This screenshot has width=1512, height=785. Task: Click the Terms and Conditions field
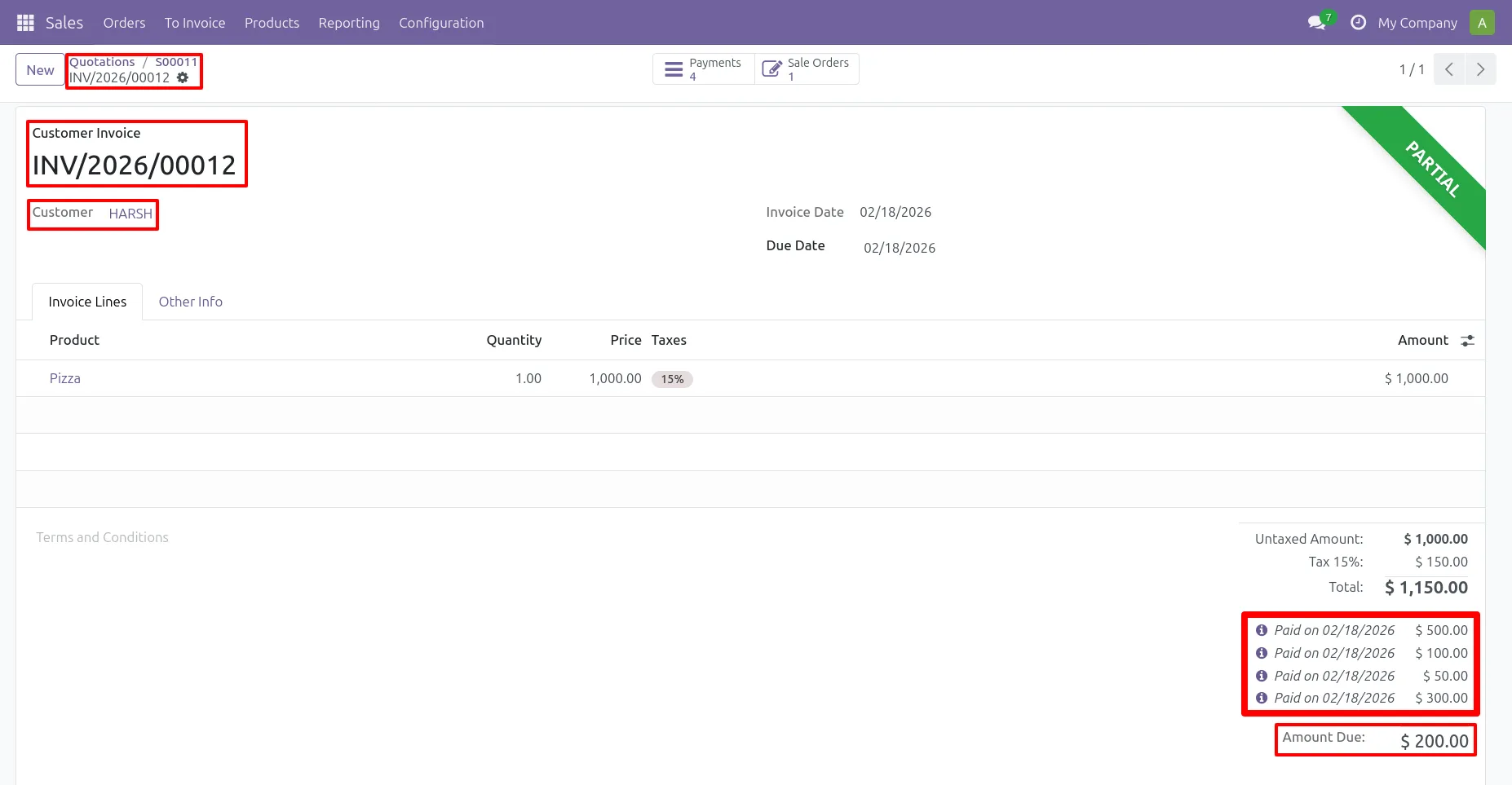(103, 537)
